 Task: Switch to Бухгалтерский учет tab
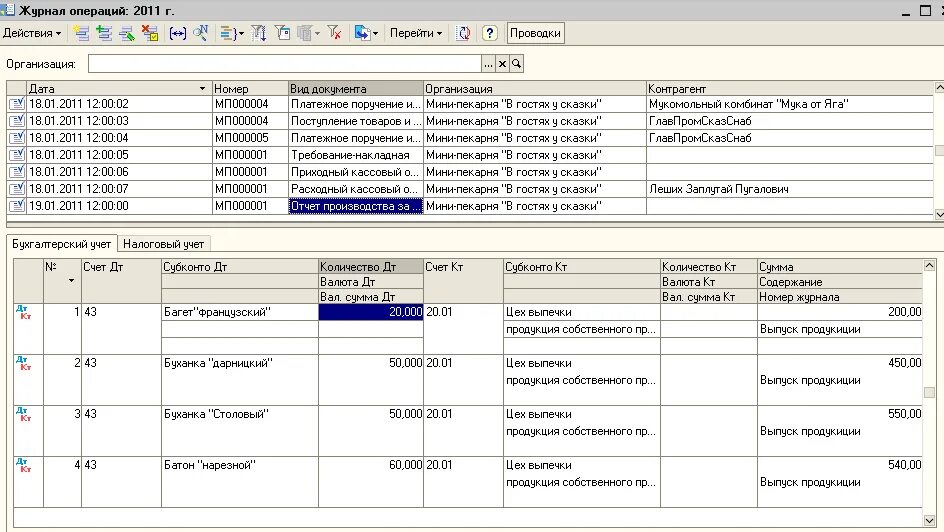click(x=61, y=244)
